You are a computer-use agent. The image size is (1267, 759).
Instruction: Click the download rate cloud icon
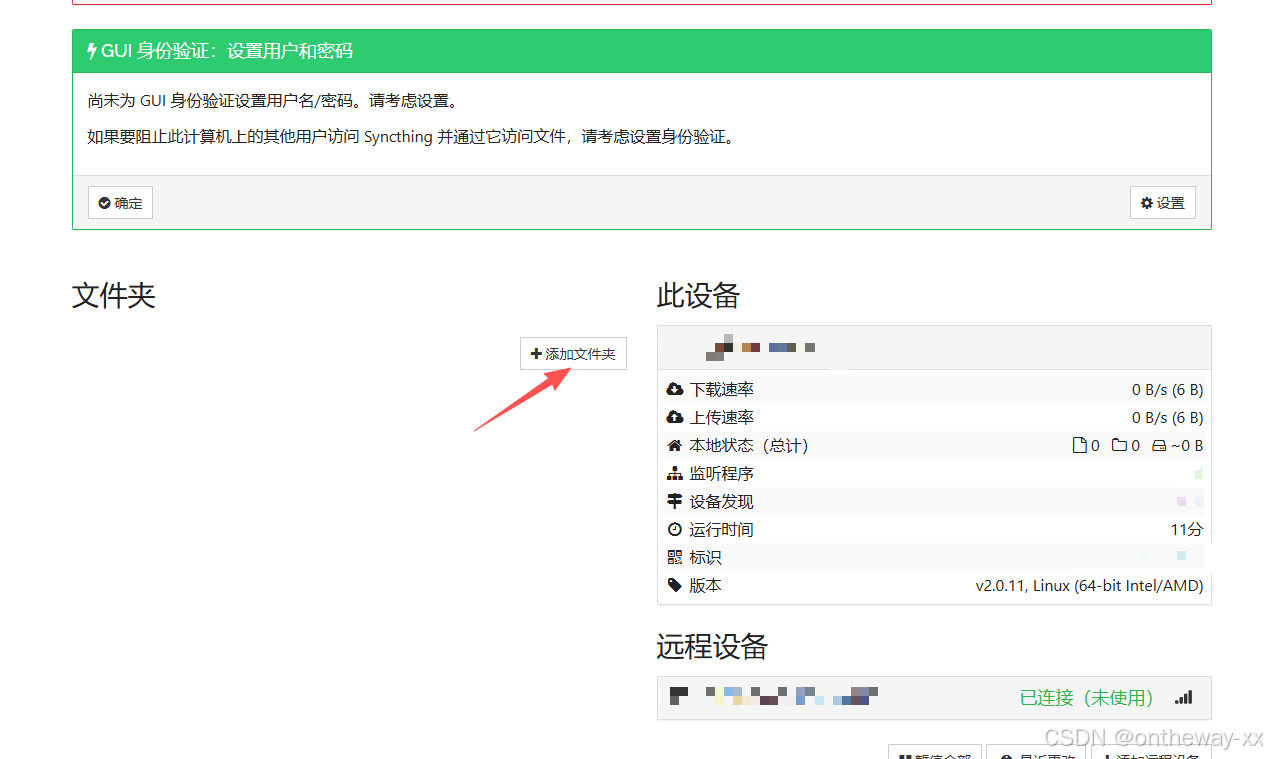point(675,389)
